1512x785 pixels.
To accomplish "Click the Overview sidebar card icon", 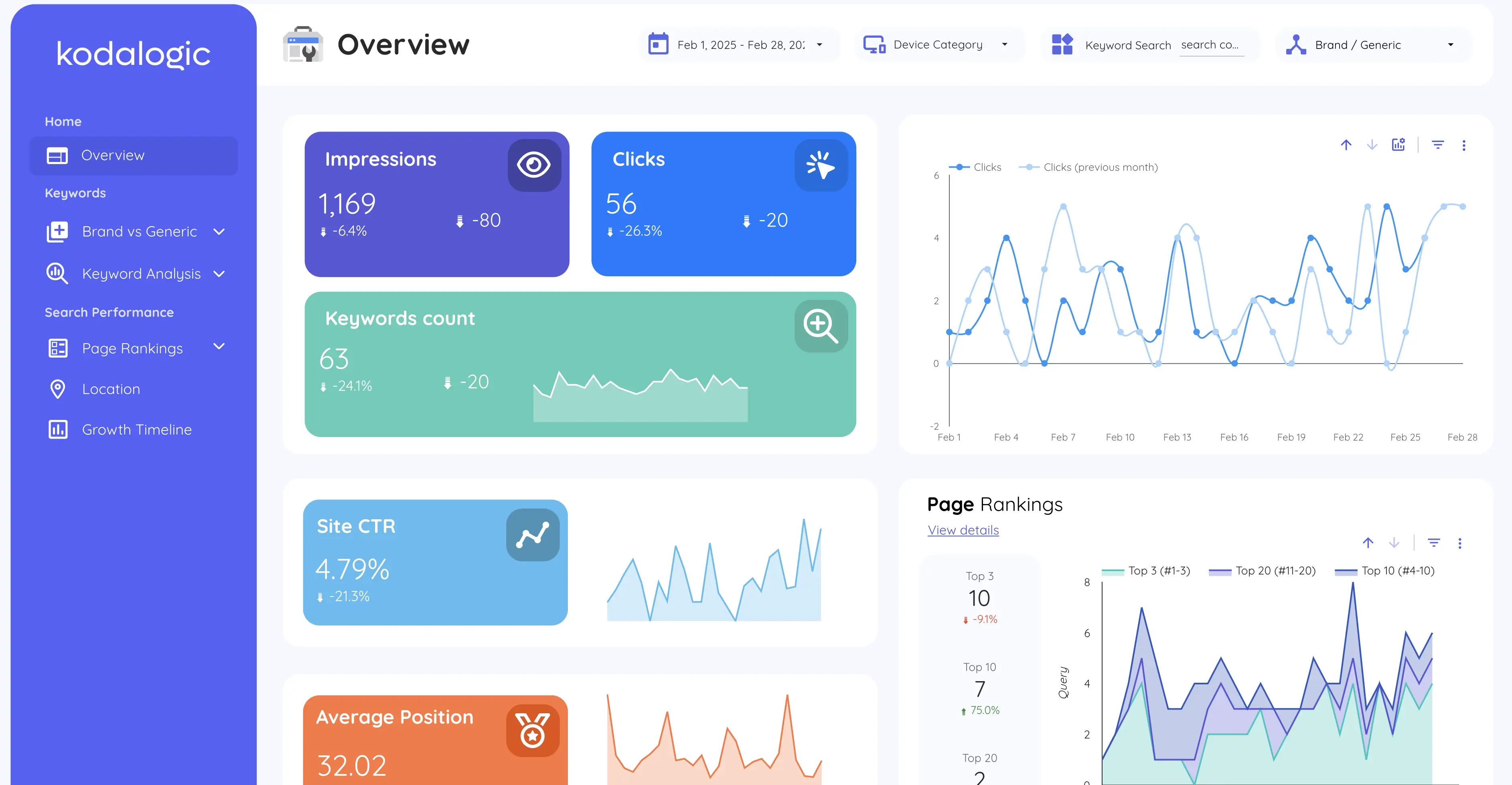I will click(x=57, y=156).
